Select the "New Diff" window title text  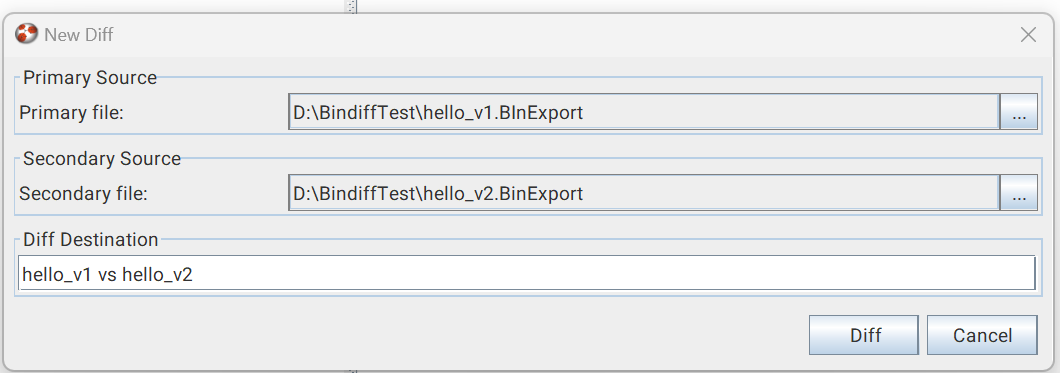pos(79,34)
